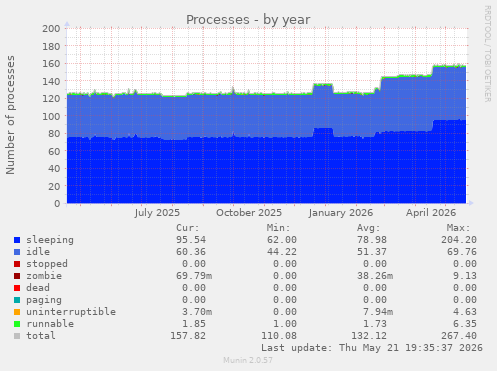Click the 'April 2026' axis label
This screenshot has height=371, width=497.
(x=431, y=213)
